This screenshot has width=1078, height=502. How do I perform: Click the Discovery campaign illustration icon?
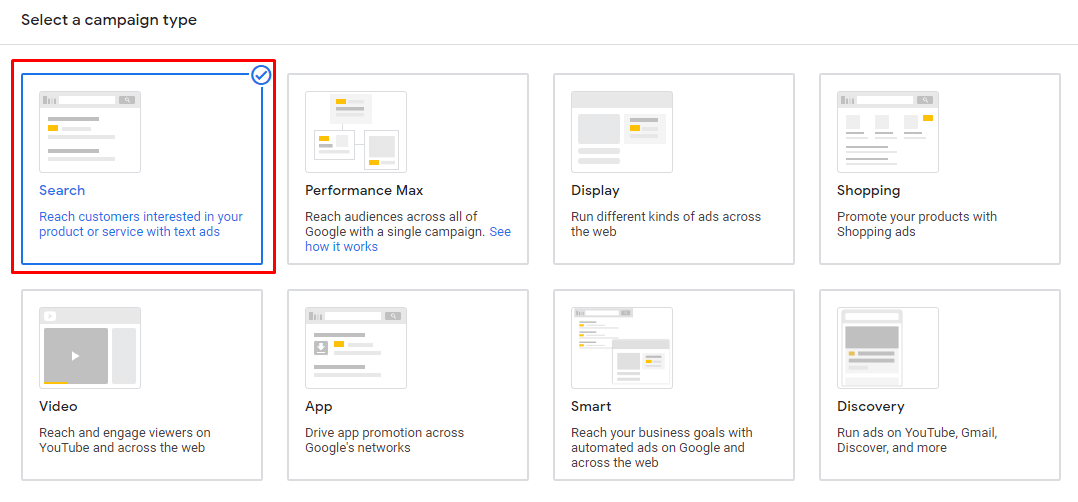pyautogui.click(x=888, y=348)
